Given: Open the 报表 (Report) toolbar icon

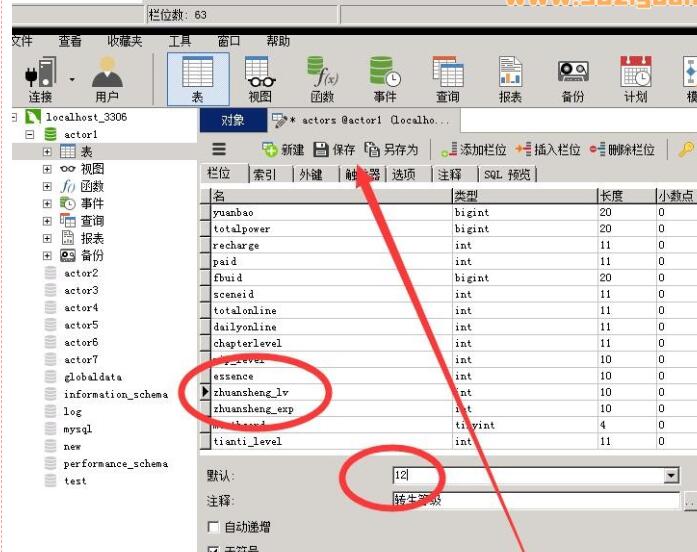Looking at the screenshot, I should pos(510,77).
